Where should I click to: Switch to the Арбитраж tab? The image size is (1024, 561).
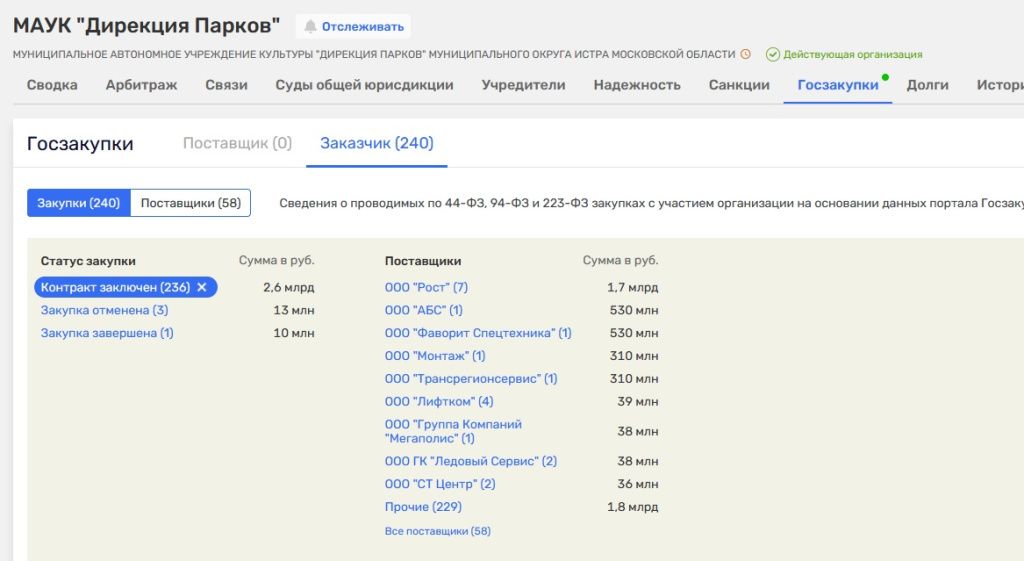(141, 85)
